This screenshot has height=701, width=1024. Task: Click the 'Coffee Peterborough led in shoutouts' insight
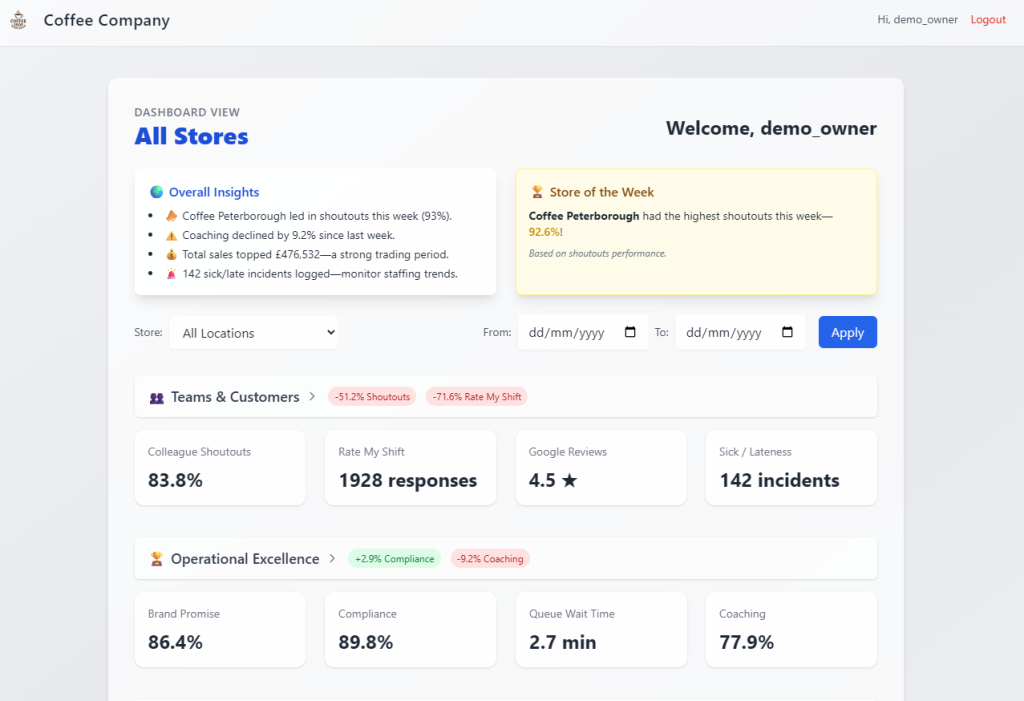[317, 216]
